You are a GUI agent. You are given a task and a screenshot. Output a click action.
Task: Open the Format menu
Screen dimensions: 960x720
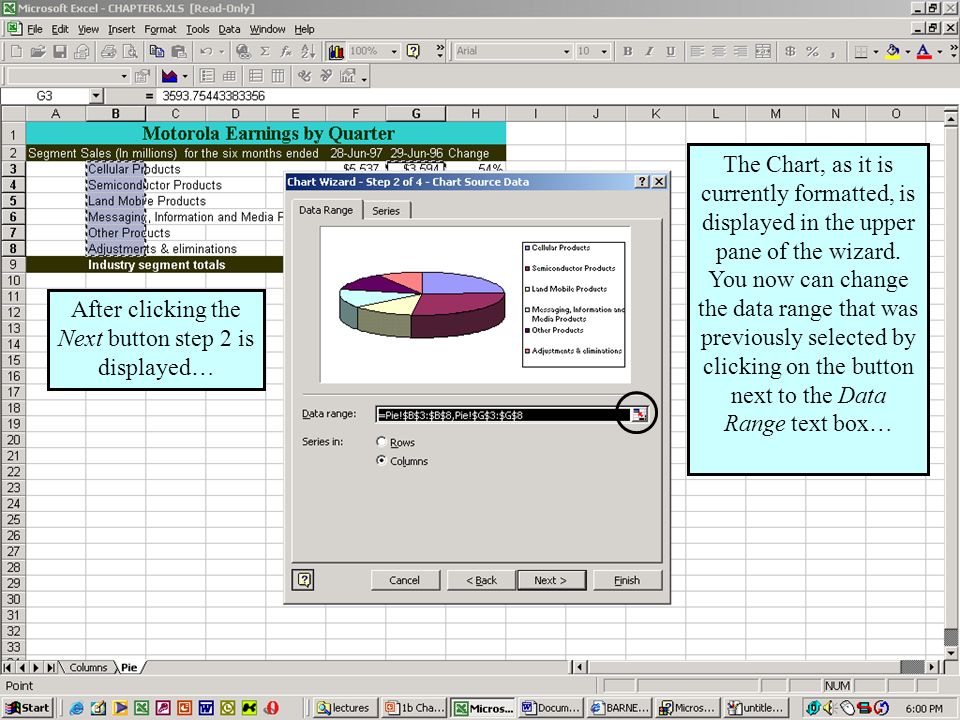[160, 29]
